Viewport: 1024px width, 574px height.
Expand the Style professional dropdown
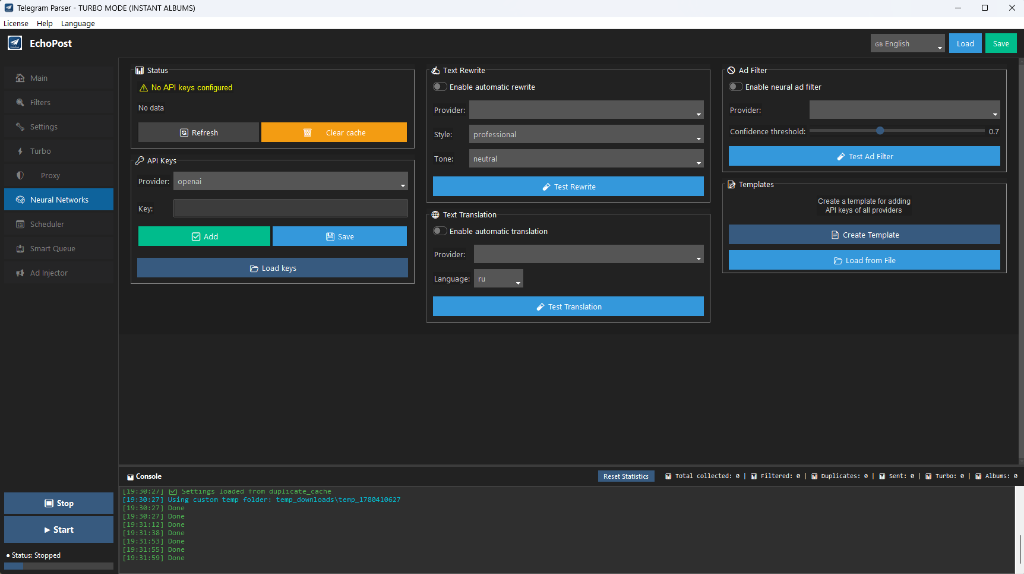point(586,134)
